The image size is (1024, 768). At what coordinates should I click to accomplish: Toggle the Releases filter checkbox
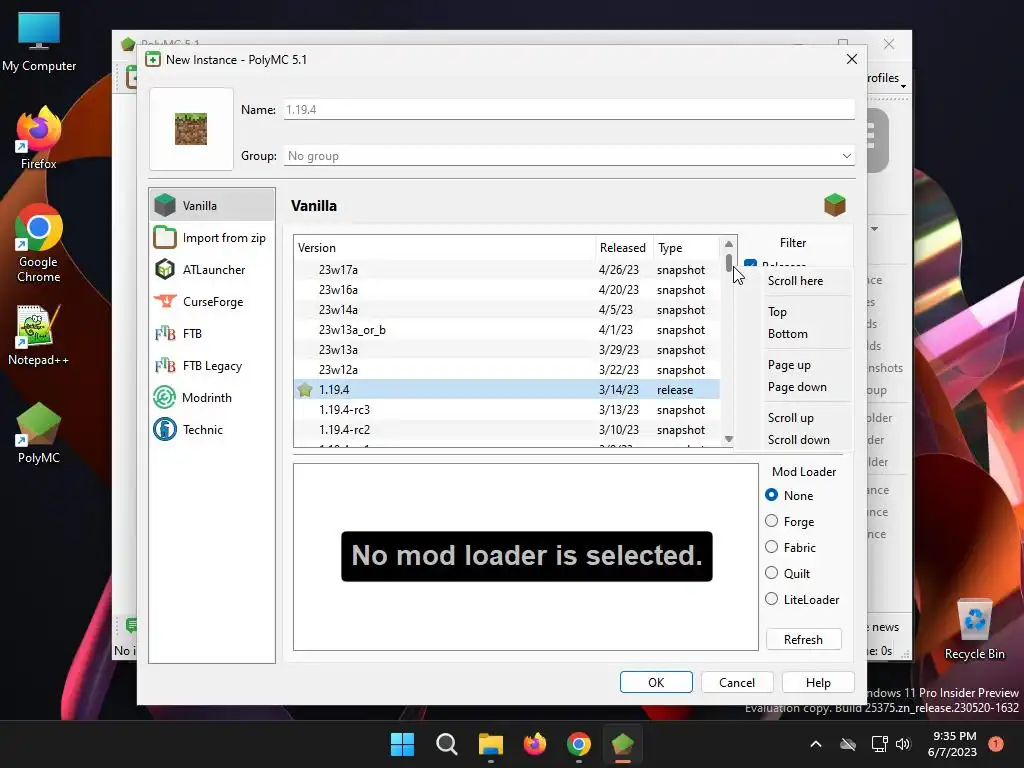point(750,264)
